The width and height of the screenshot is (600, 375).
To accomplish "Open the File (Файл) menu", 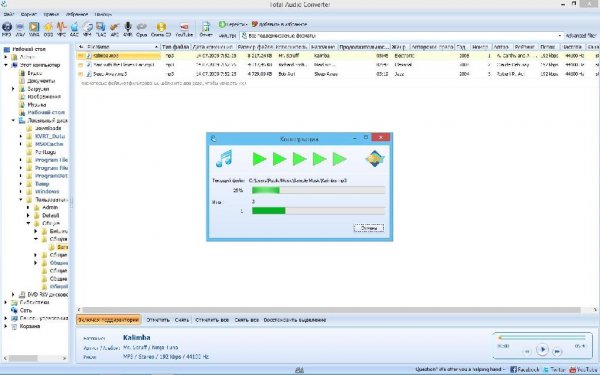I will coord(8,14).
